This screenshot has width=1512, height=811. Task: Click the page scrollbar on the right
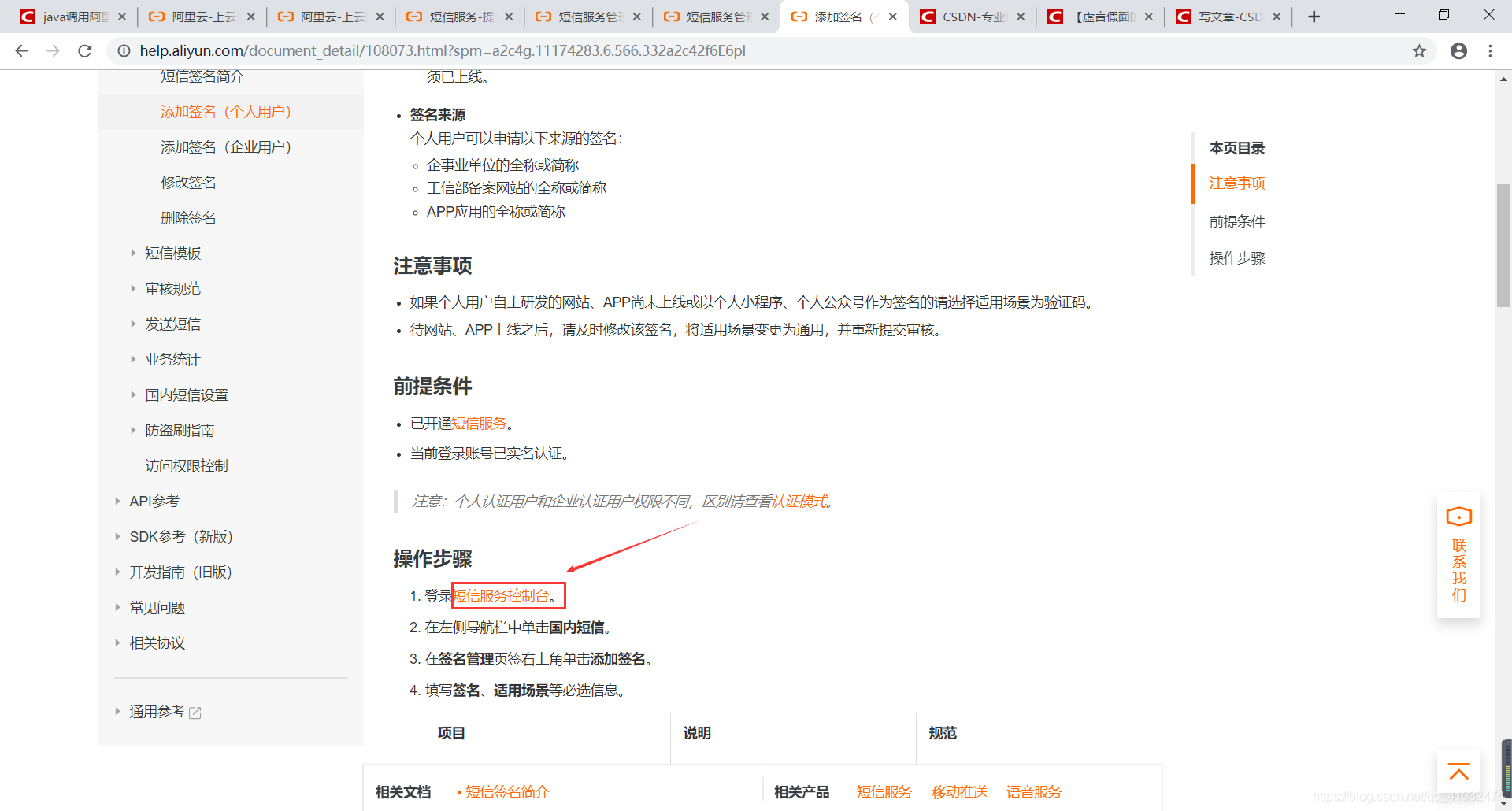point(1503,246)
